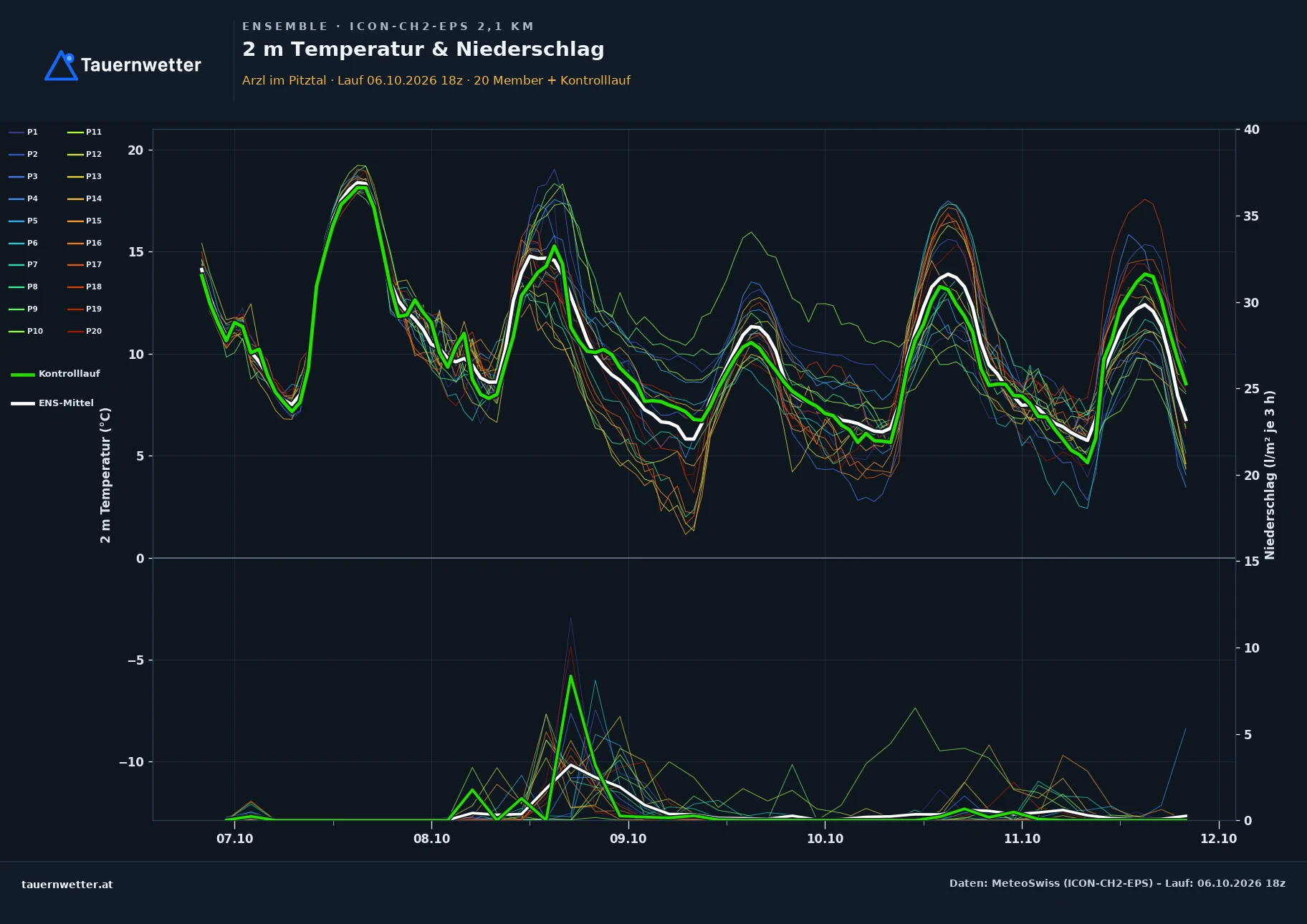The height and width of the screenshot is (924, 1307).
Task: Select the P20 legend entry
Action: click(85, 331)
